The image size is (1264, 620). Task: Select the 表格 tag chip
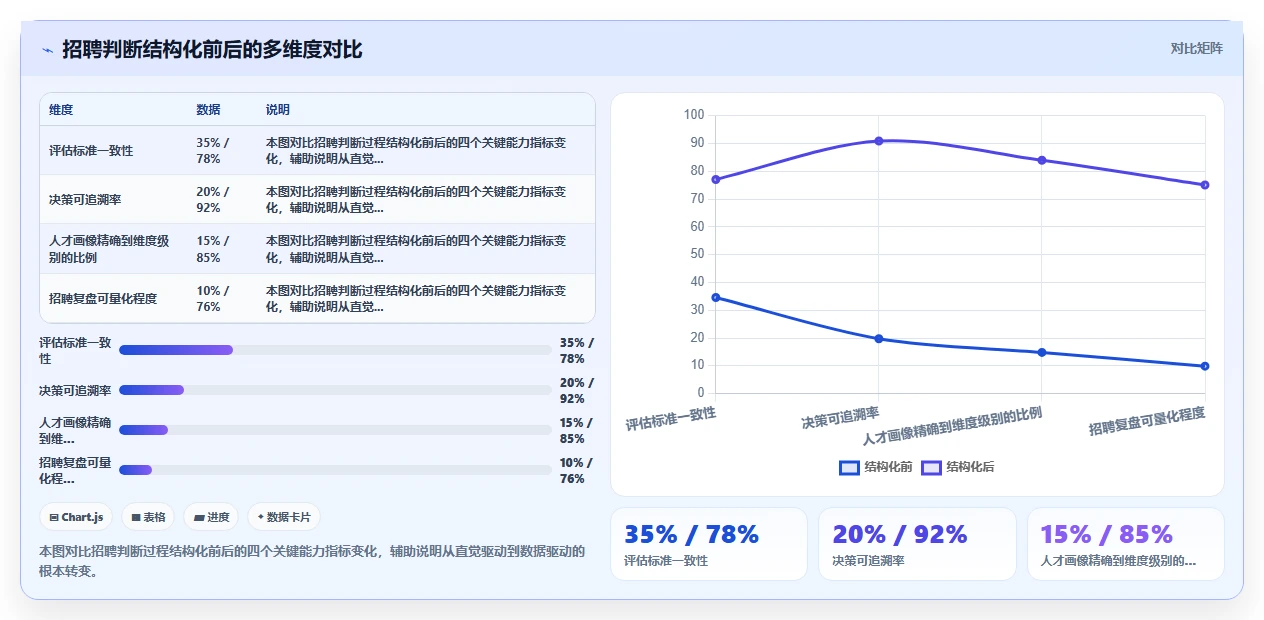148,517
